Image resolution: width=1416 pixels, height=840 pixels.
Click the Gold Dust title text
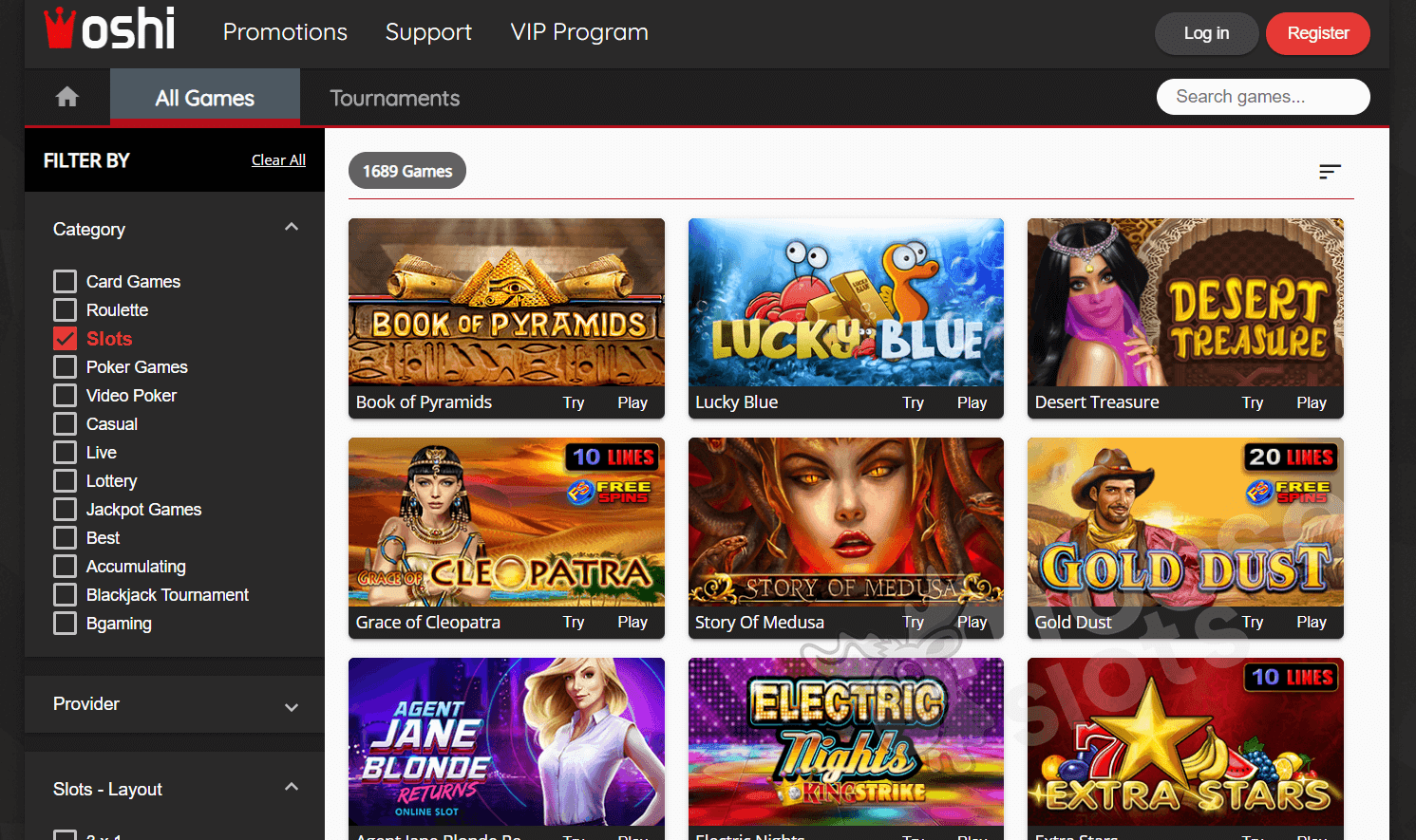click(x=1073, y=622)
